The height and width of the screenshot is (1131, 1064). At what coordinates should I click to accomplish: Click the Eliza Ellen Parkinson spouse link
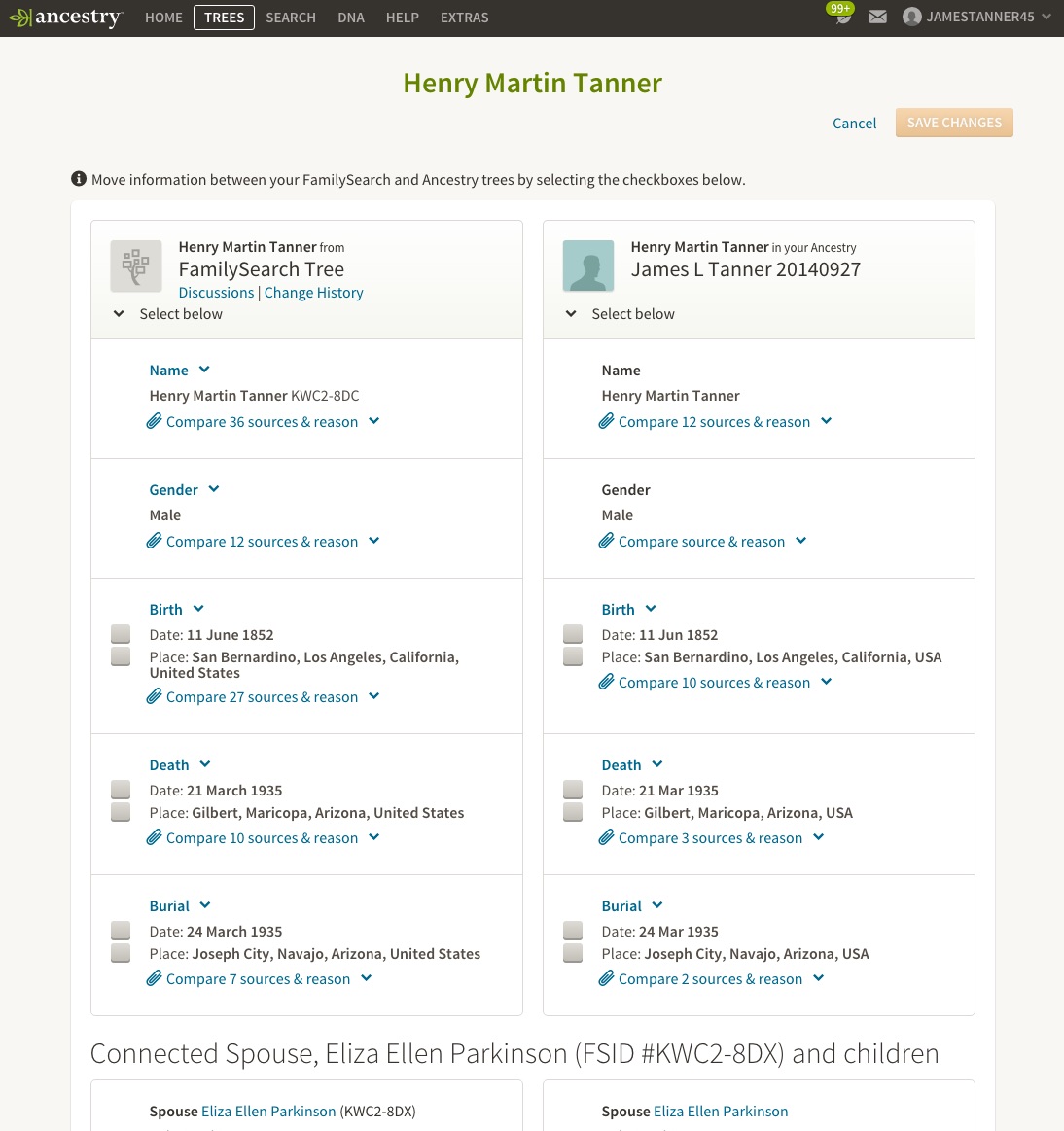pyautogui.click(x=268, y=1111)
